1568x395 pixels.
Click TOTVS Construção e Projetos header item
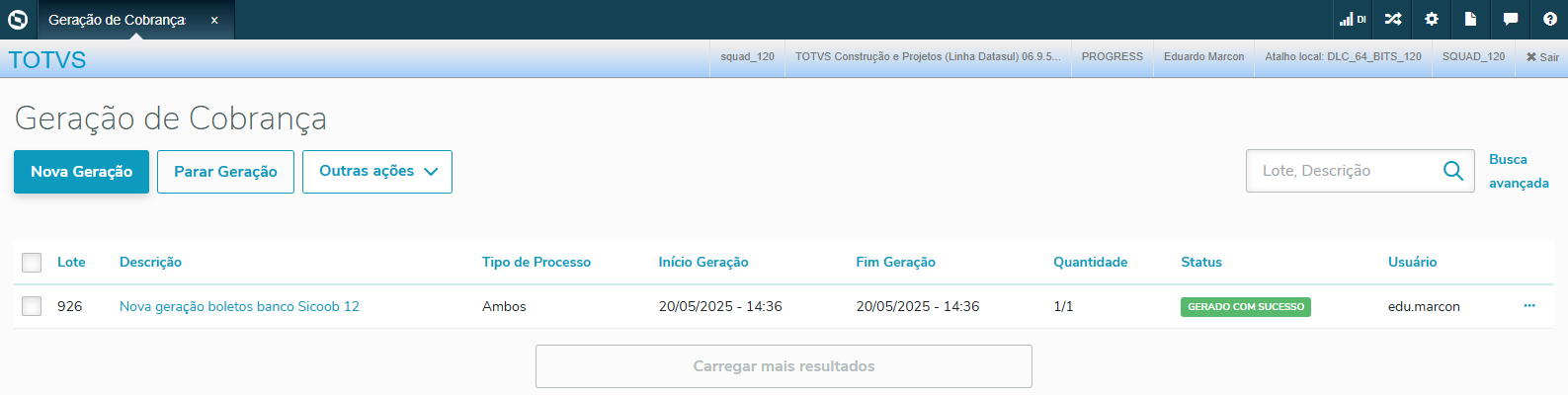tap(928, 57)
